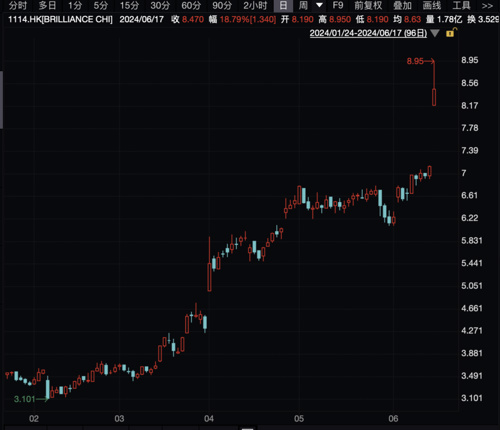The width and height of the screenshot is (500, 430).
Task: Select the 15分 interval
Action: coord(129,5)
